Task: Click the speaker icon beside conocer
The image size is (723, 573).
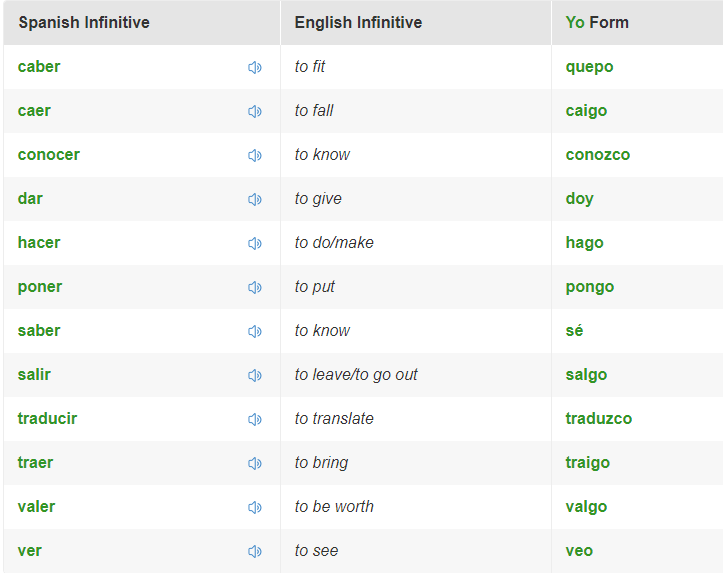Action: (255, 155)
